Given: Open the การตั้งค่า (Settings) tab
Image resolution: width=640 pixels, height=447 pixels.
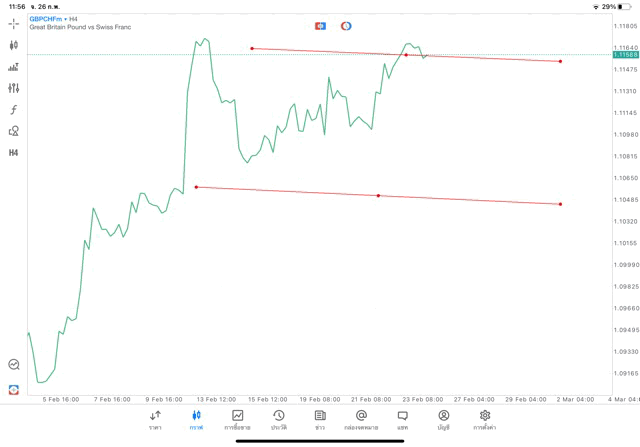Looking at the screenshot, I should [x=485, y=420].
